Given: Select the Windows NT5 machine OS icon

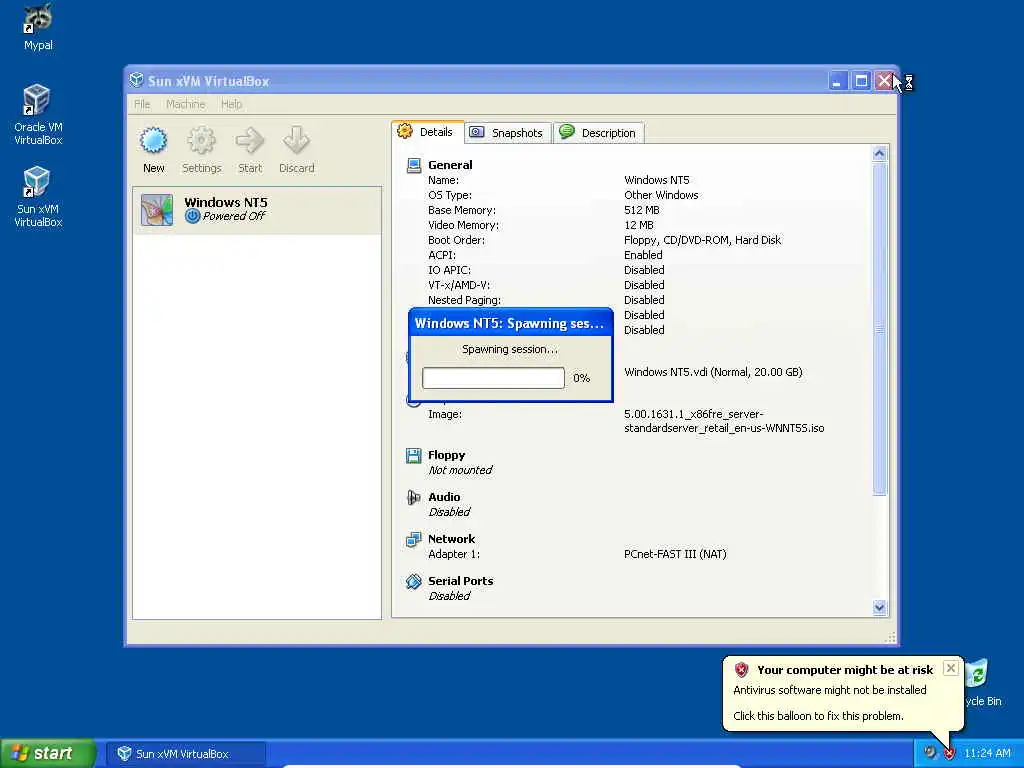Looking at the screenshot, I should tap(157, 210).
